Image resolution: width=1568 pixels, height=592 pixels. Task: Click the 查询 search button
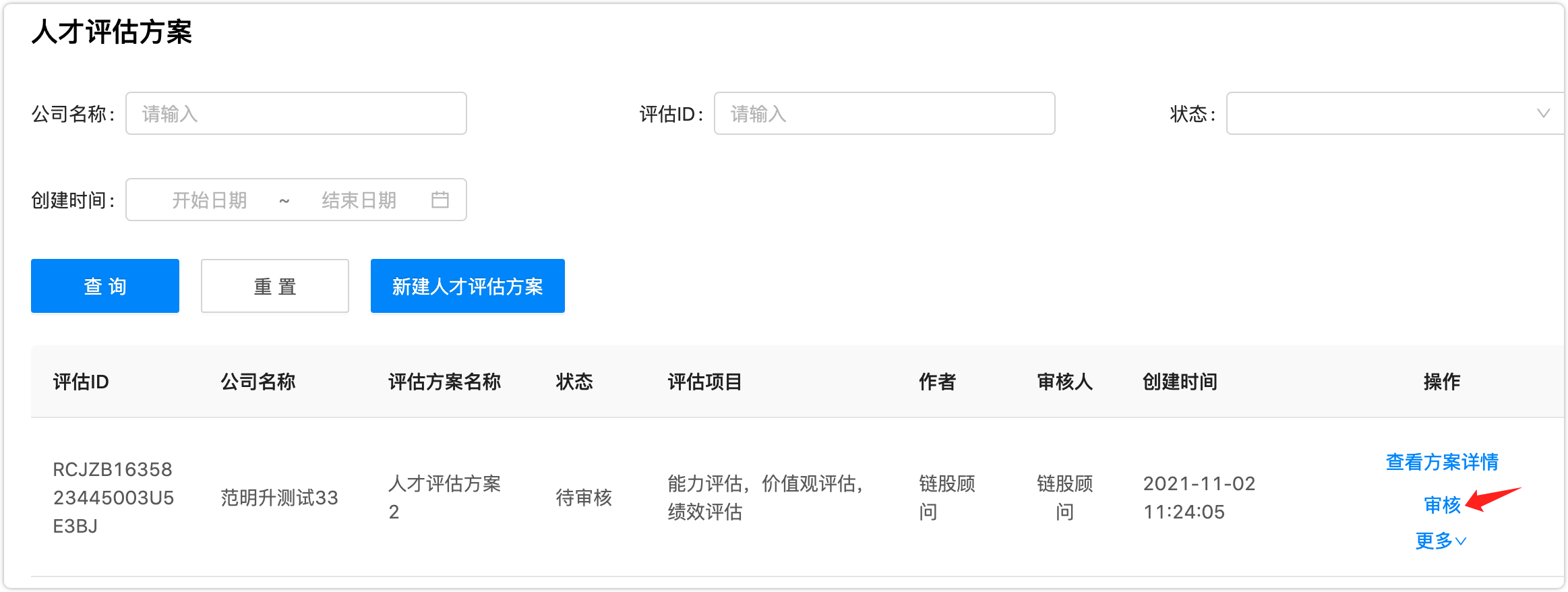click(105, 286)
